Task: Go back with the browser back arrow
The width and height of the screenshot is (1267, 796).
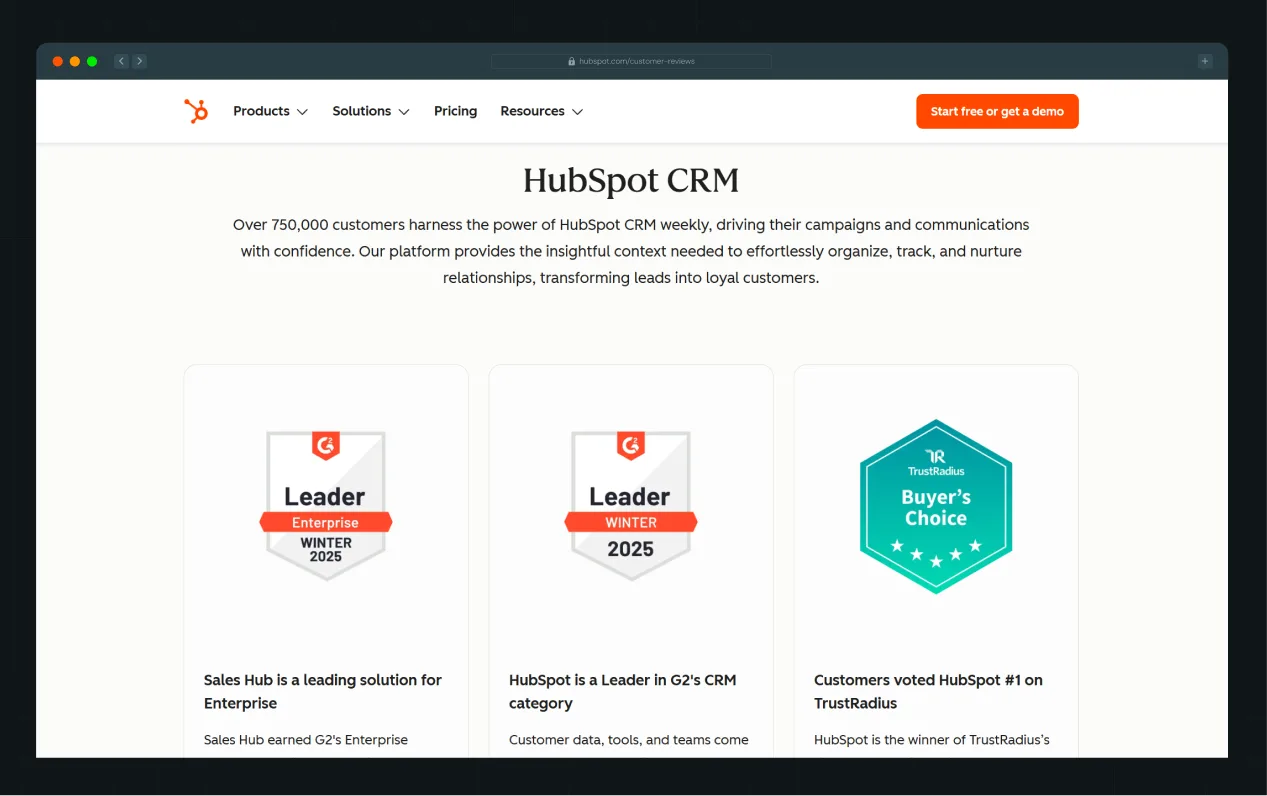Action: (x=121, y=61)
